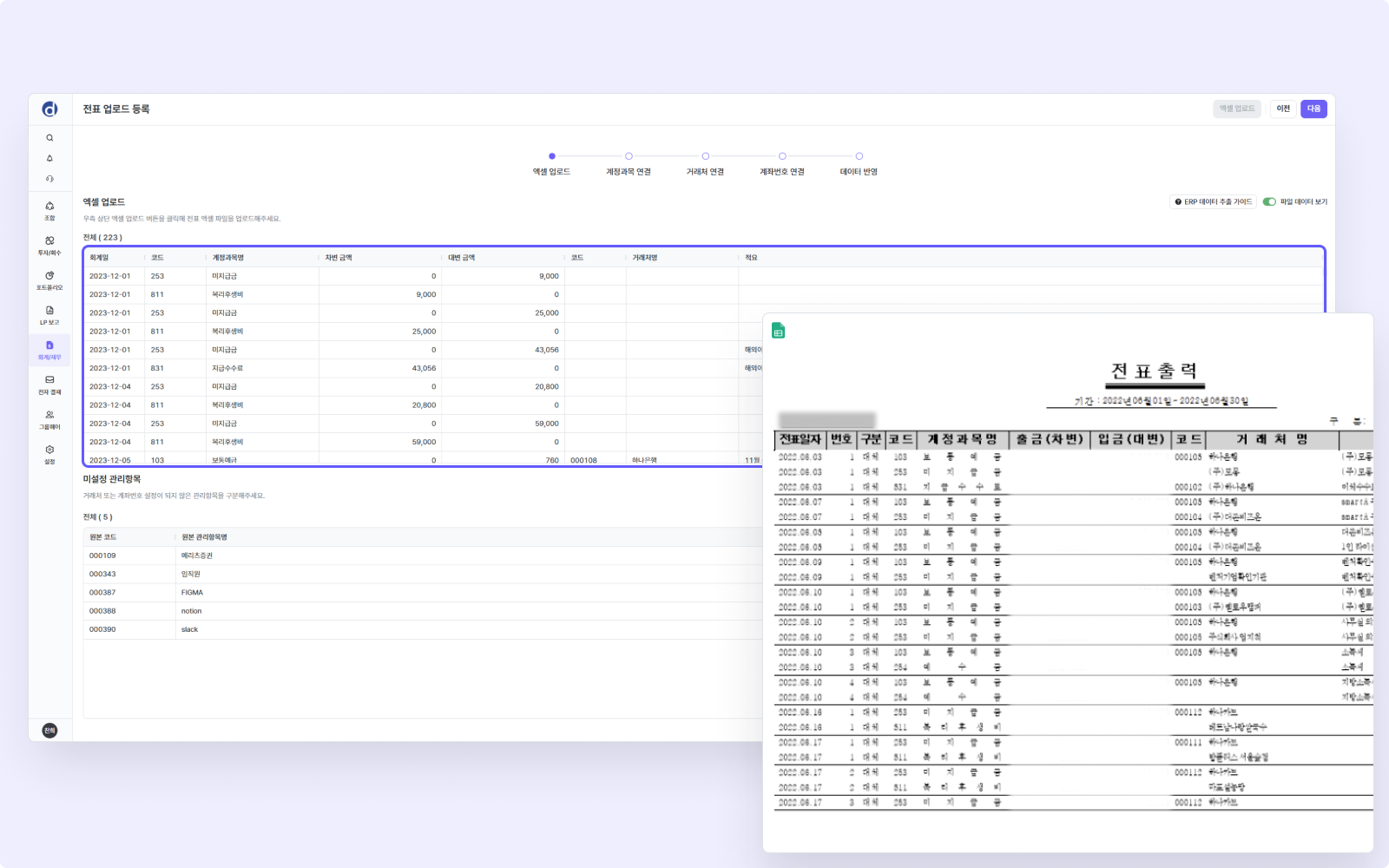This screenshot has height=868, width=1389.
Task: Open 설정 settings in sidebar
Action: point(49,454)
